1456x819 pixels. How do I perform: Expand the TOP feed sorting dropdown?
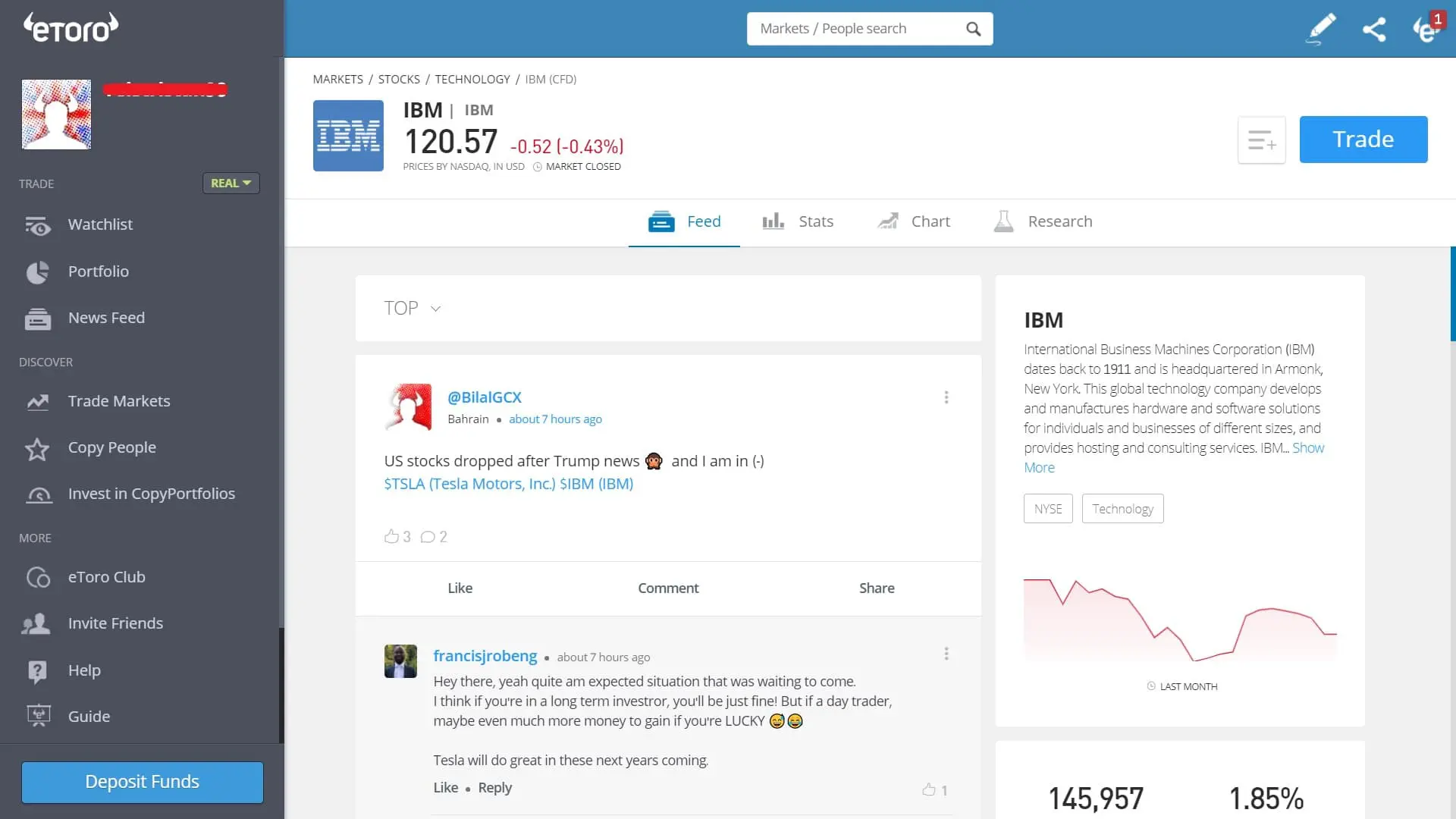point(413,308)
